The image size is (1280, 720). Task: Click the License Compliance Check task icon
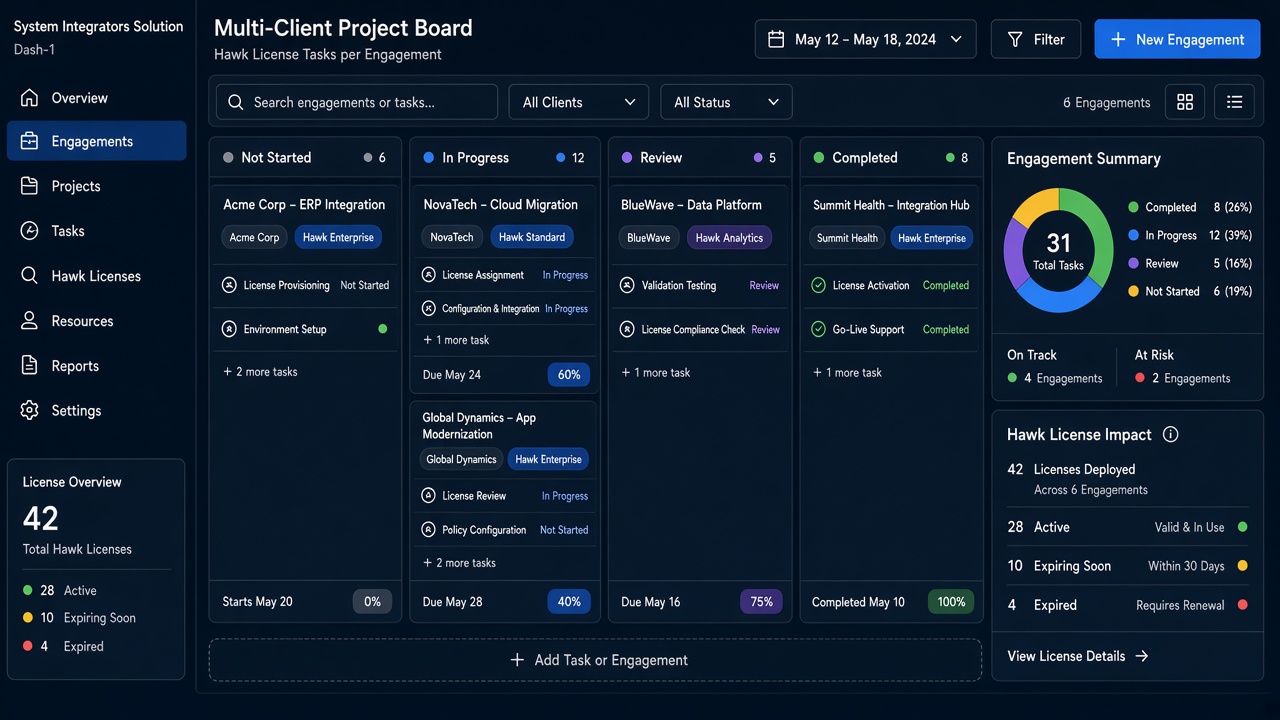tap(627, 329)
